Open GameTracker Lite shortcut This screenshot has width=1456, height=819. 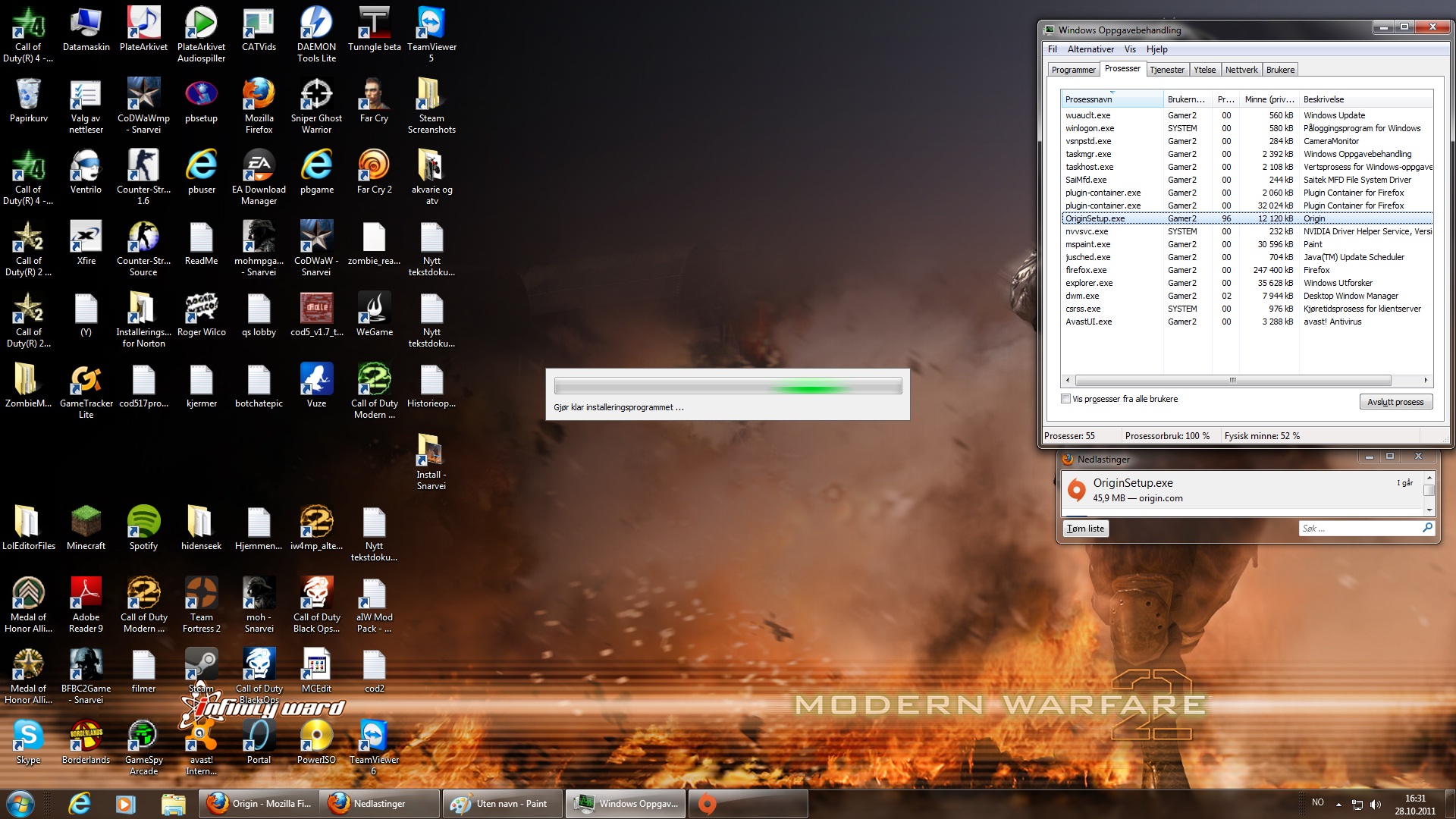pos(86,391)
